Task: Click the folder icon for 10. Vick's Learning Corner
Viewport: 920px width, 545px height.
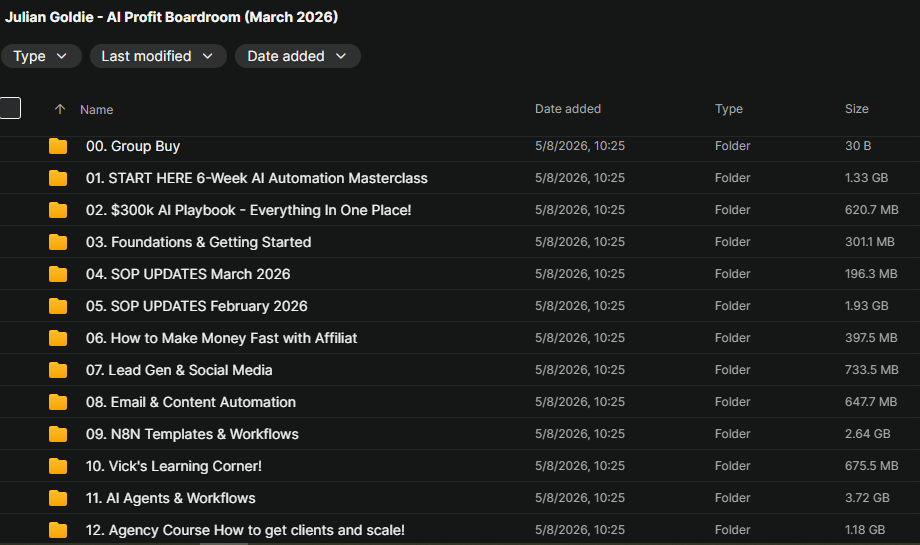Action: tap(58, 466)
